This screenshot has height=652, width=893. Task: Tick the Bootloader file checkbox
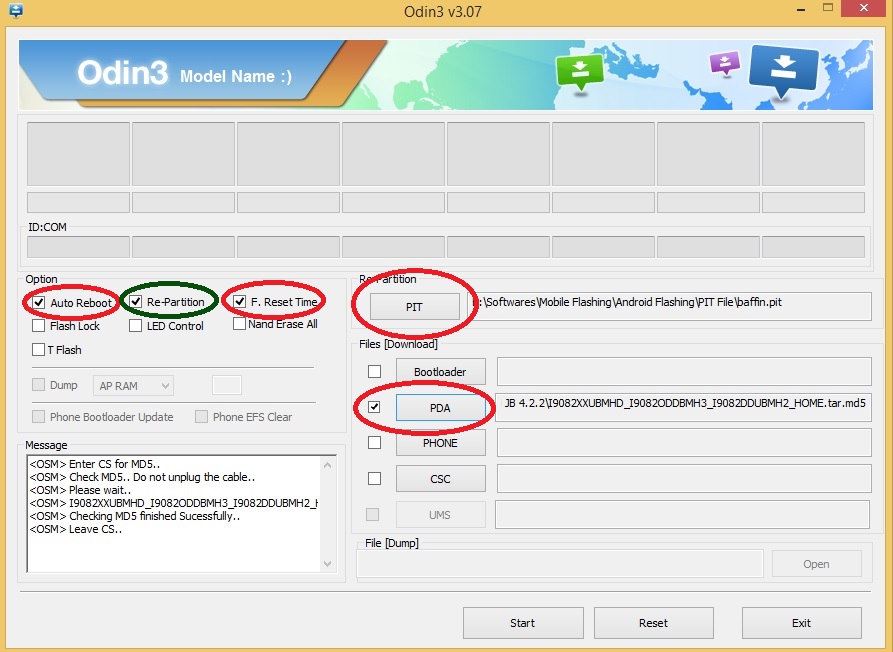pyautogui.click(x=374, y=372)
